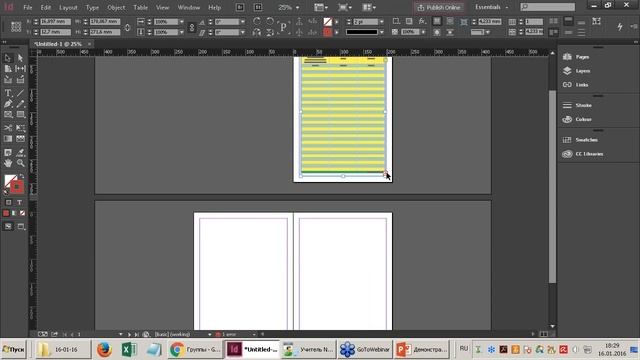Select the Direct Selection tool
Viewport: 640px width, 360px height.
pos(20,58)
